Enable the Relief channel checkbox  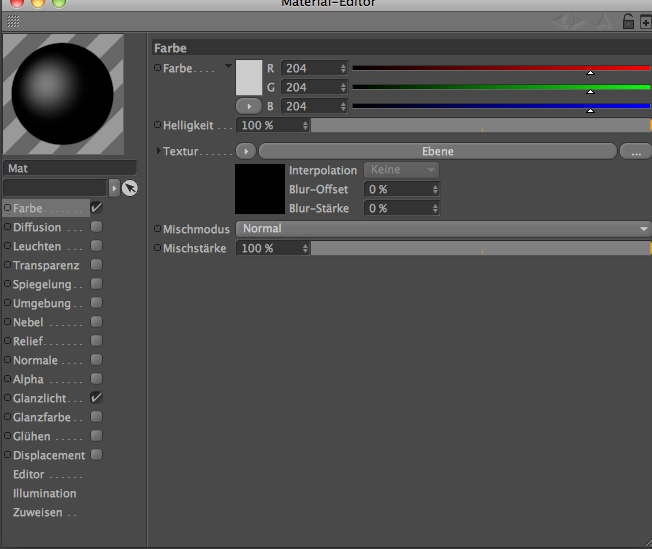[96, 341]
